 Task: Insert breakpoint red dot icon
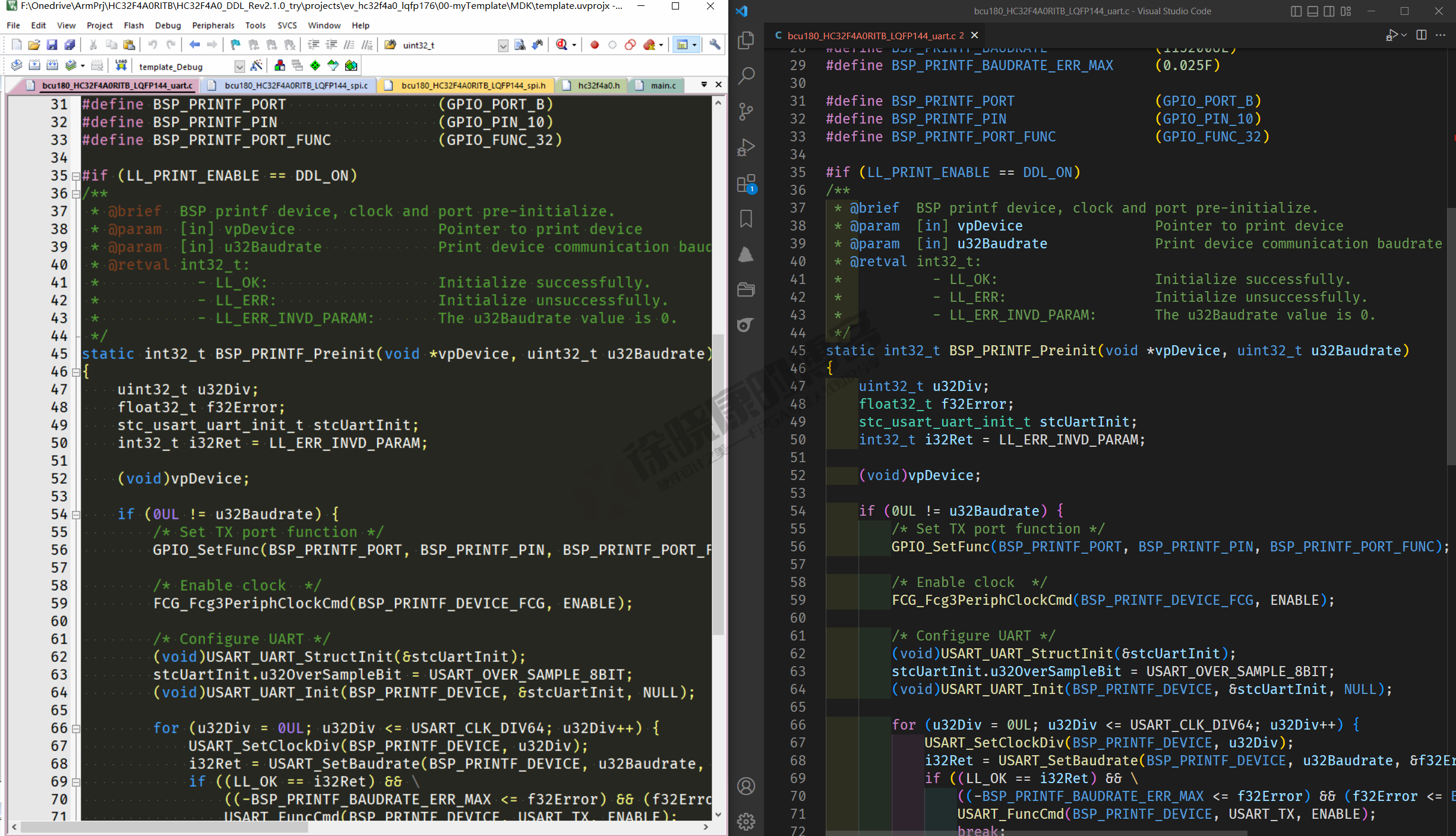594,45
